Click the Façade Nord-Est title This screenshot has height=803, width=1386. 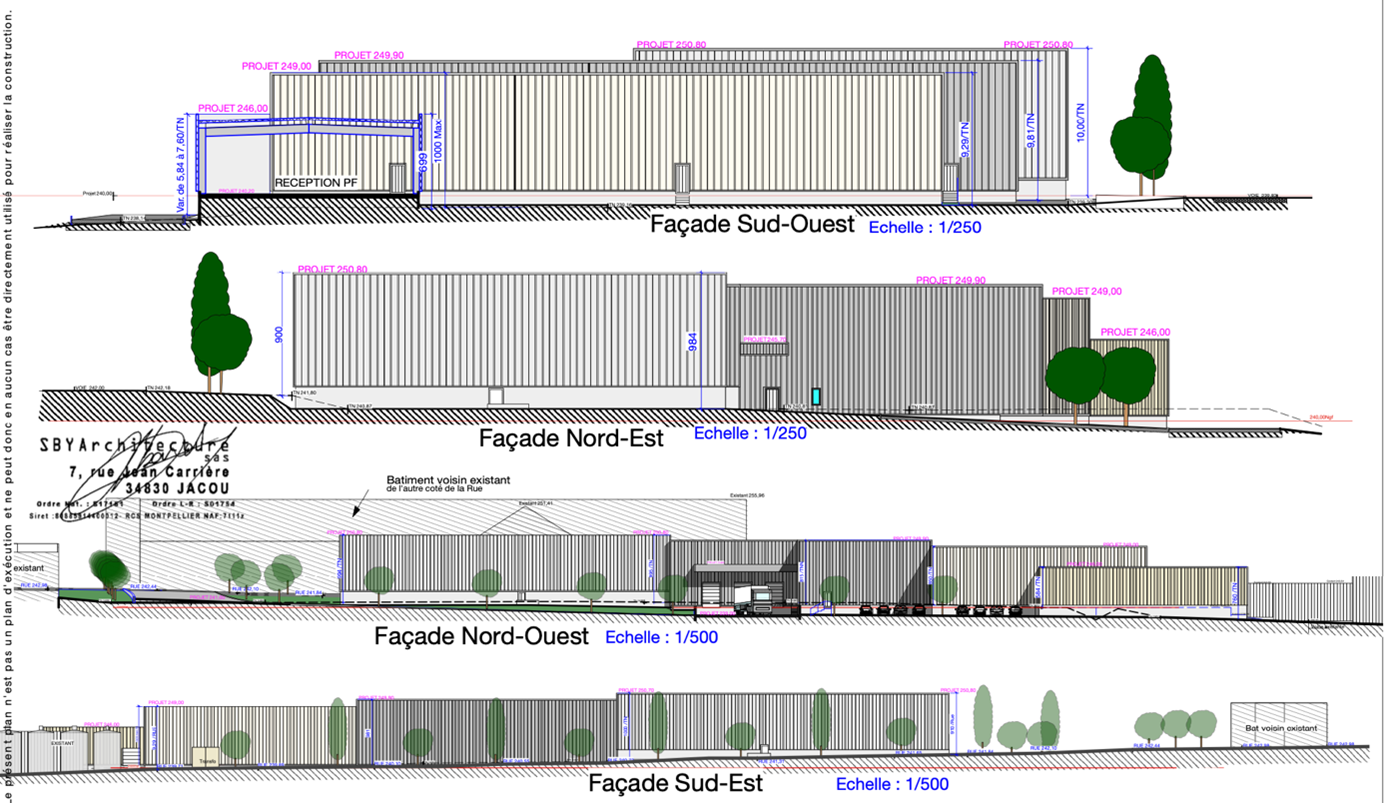pyautogui.click(x=571, y=438)
